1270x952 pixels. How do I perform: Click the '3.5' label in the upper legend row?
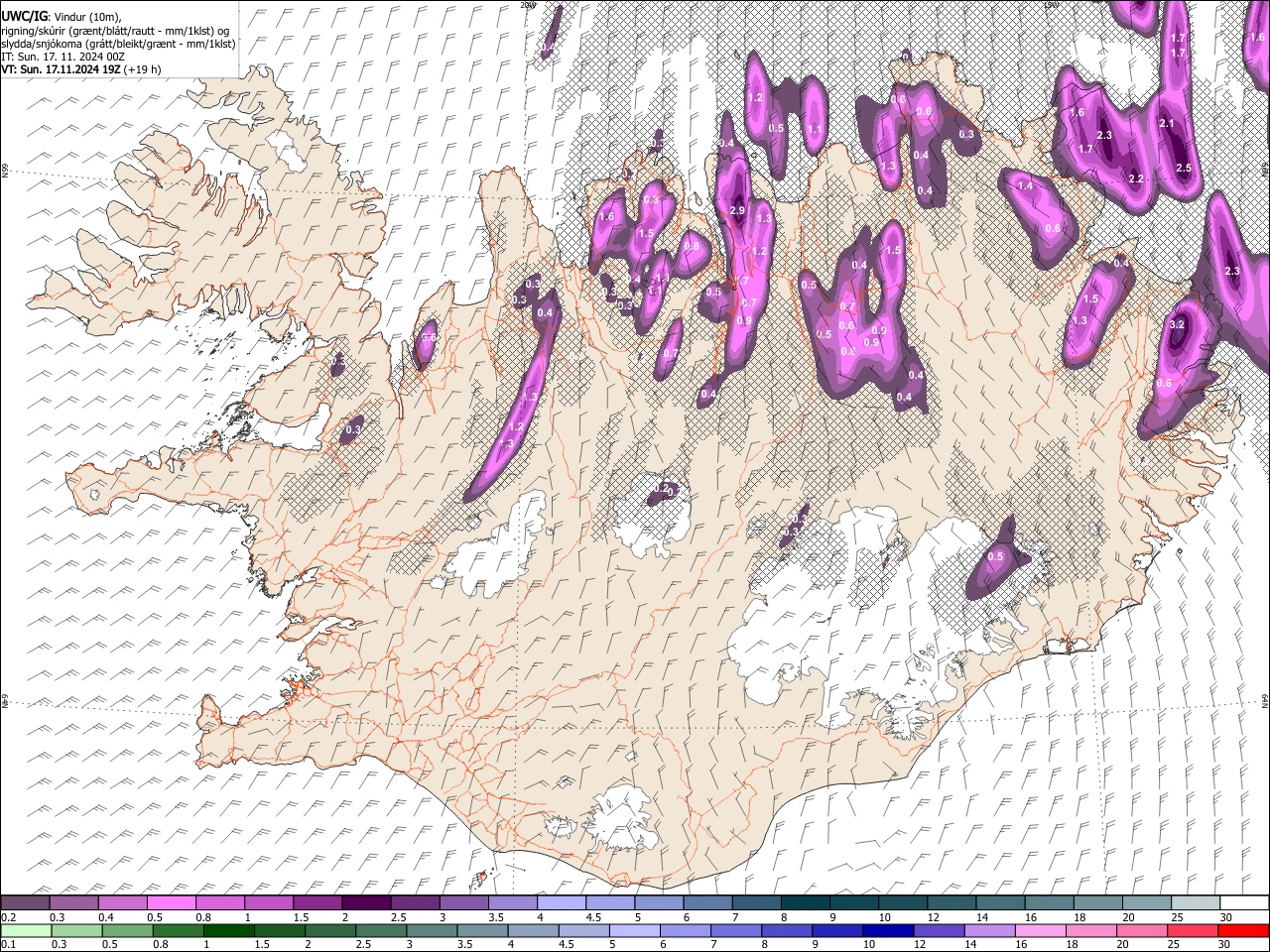coord(495,917)
